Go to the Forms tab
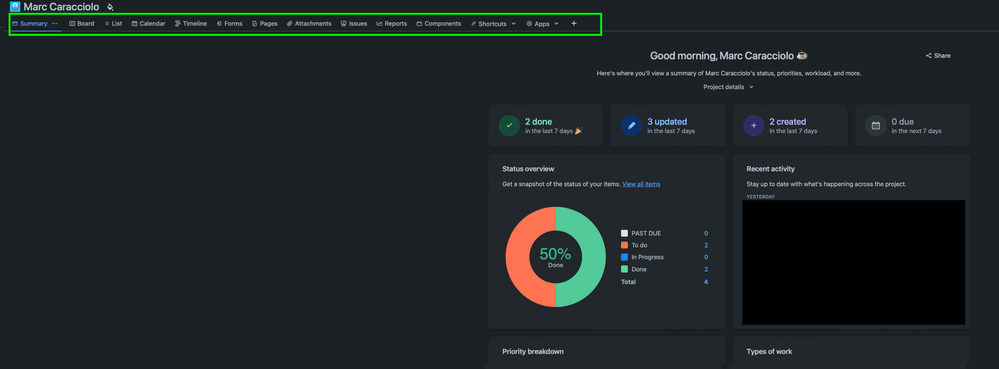The width and height of the screenshot is (999, 369). (229, 24)
